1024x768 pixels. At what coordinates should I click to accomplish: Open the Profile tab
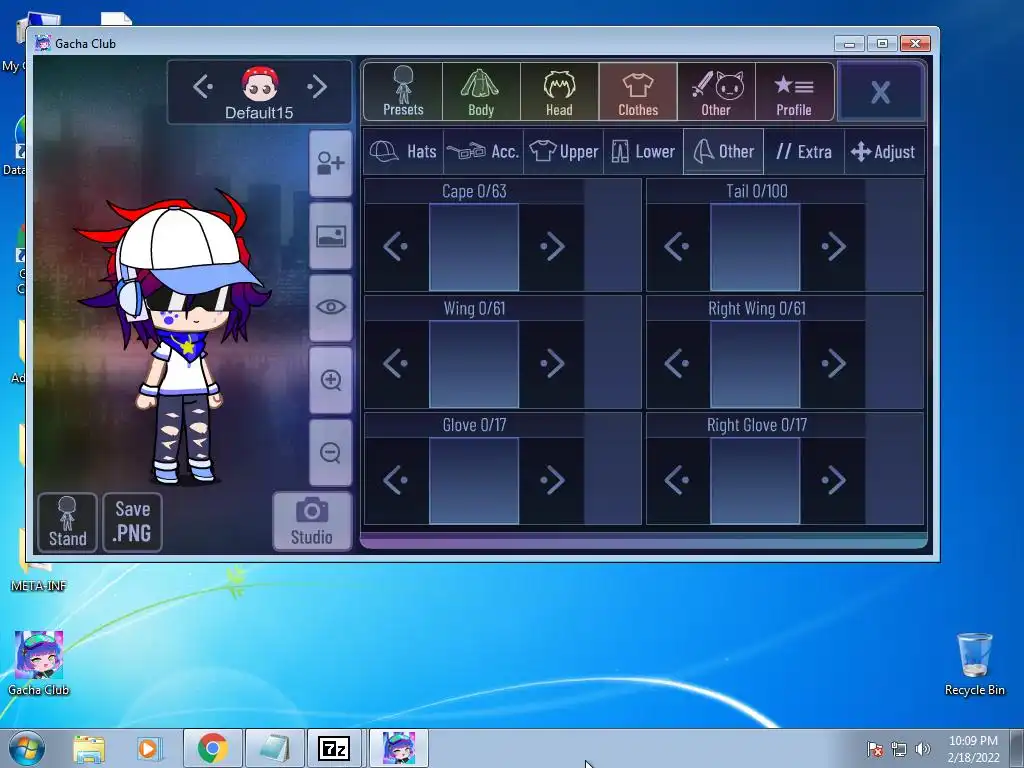[x=795, y=91]
